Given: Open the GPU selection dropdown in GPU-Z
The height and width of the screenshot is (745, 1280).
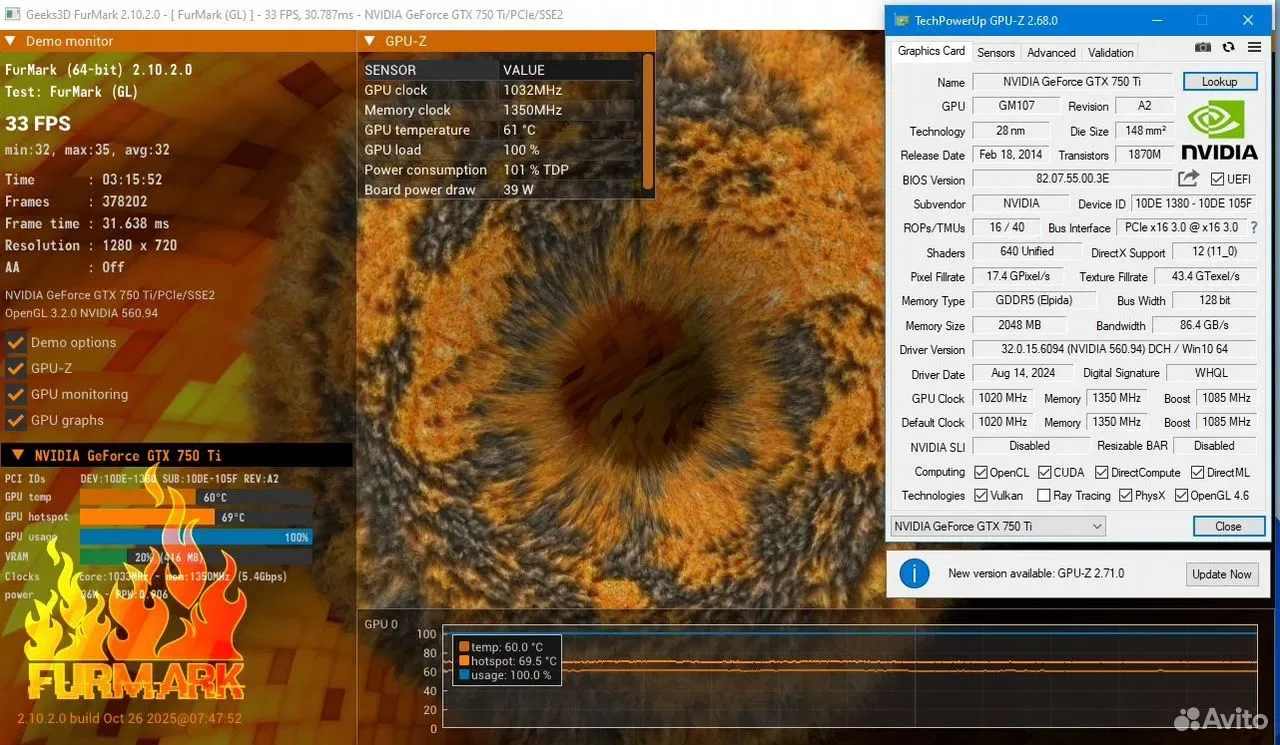Looking at the screenshot, I should 998,526.
